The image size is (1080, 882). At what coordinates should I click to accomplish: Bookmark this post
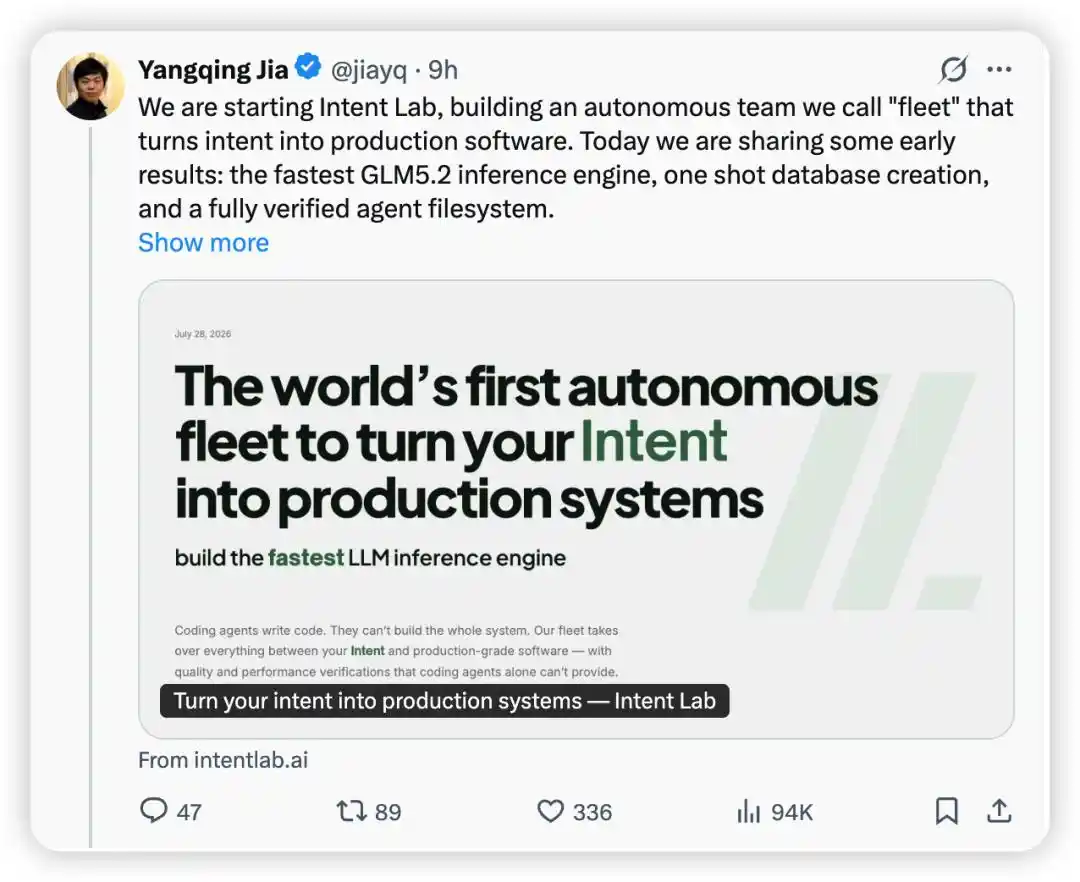(x=946, y=811)
